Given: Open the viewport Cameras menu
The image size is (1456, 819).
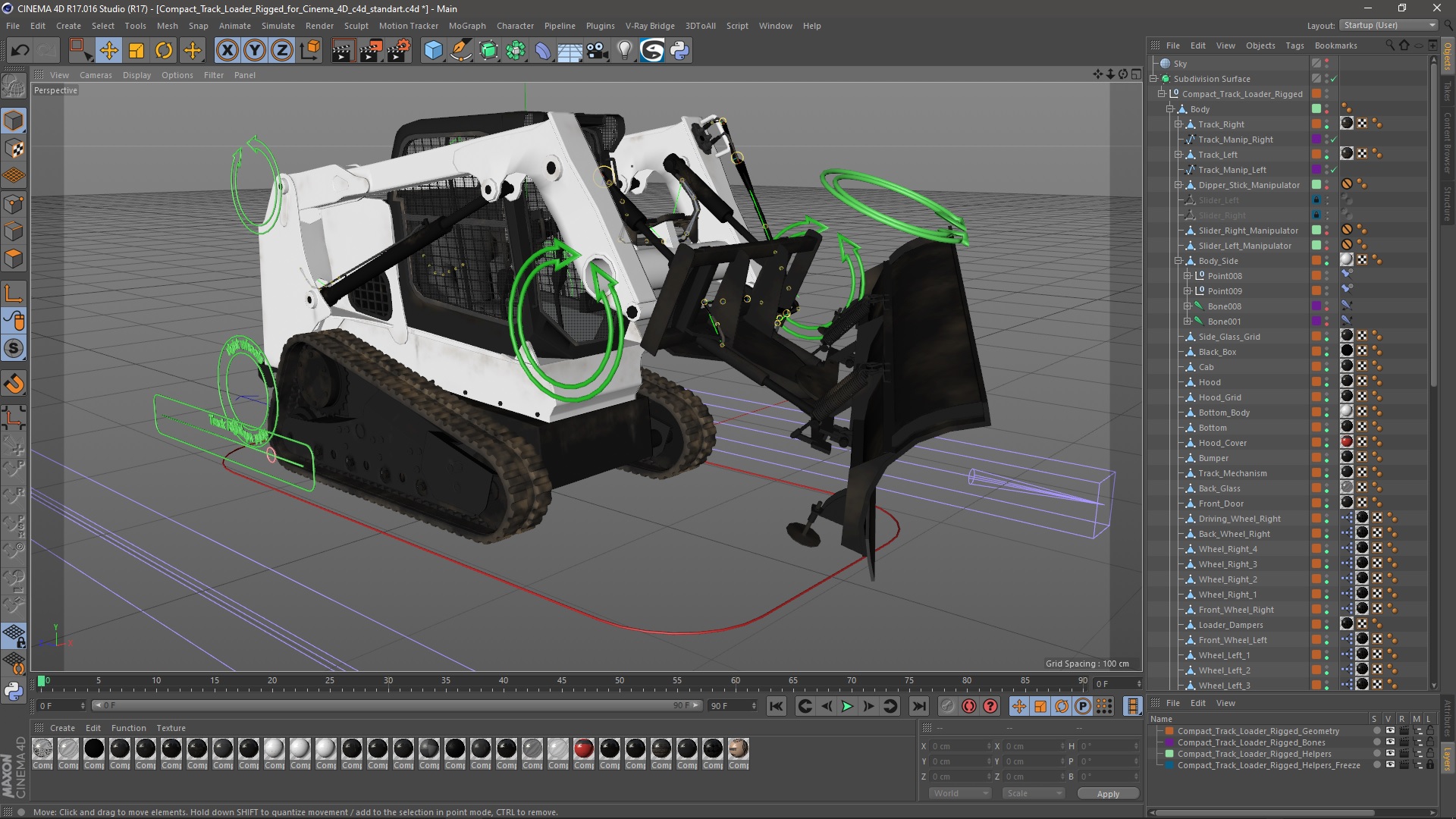Looking at the screenshot, I should pos(96,75).
